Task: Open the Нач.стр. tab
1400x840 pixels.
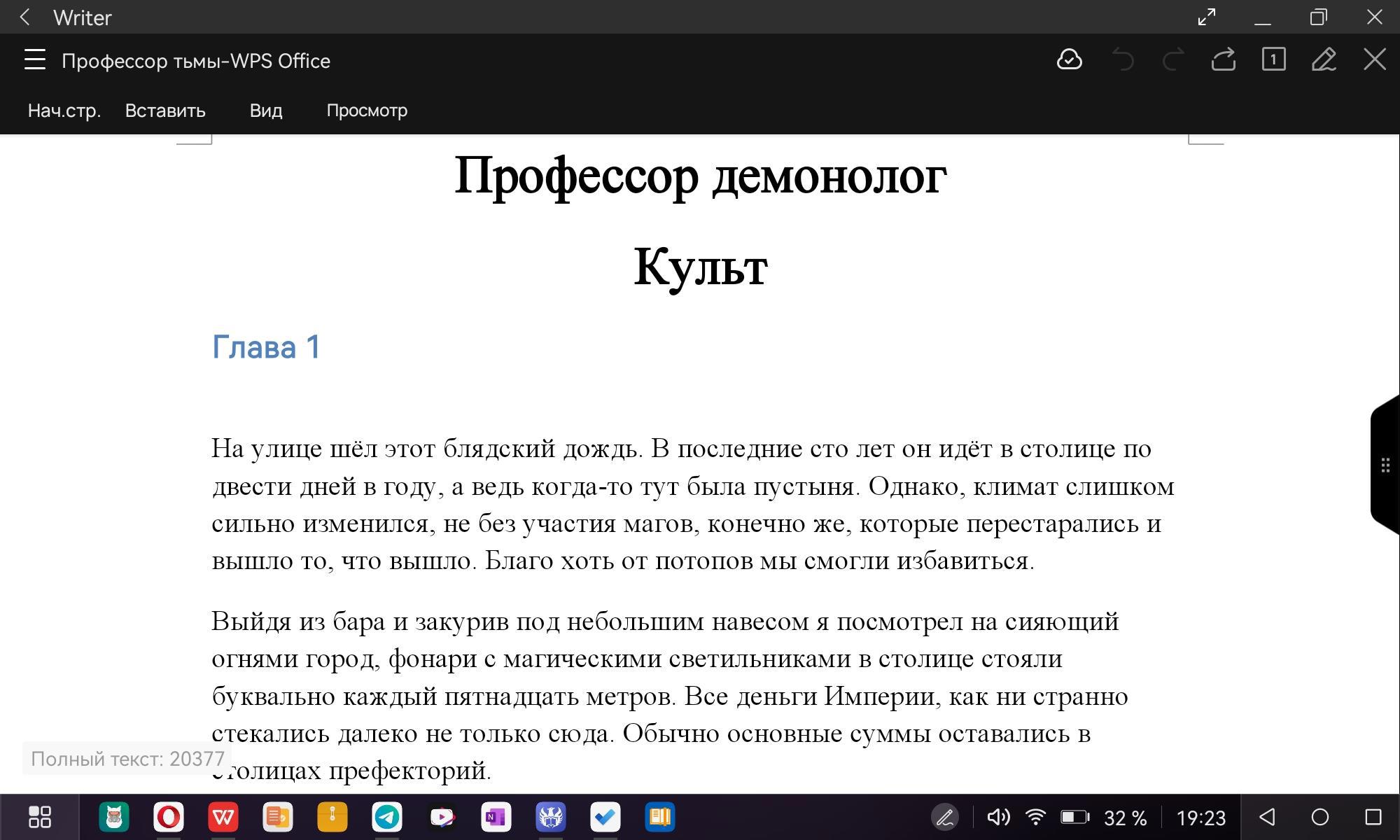Action: coord(64,111)
